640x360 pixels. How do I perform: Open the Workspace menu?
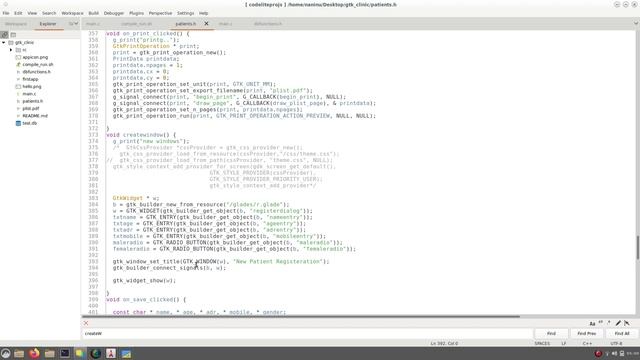(72, 13)
